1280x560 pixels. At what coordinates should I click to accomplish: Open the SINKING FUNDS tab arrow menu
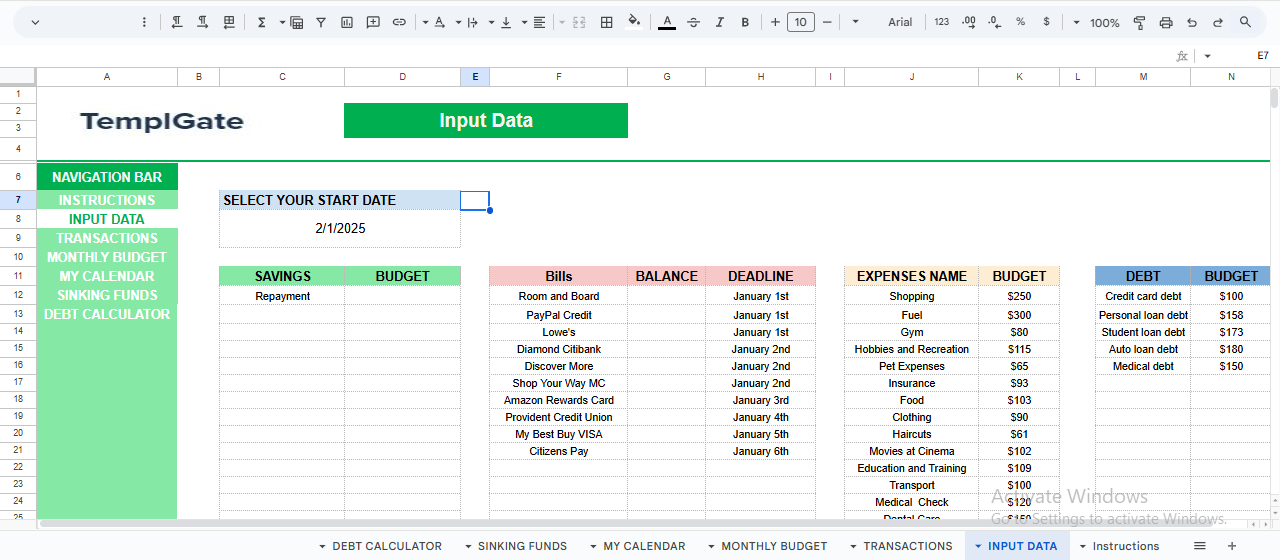tap(468, 547)
